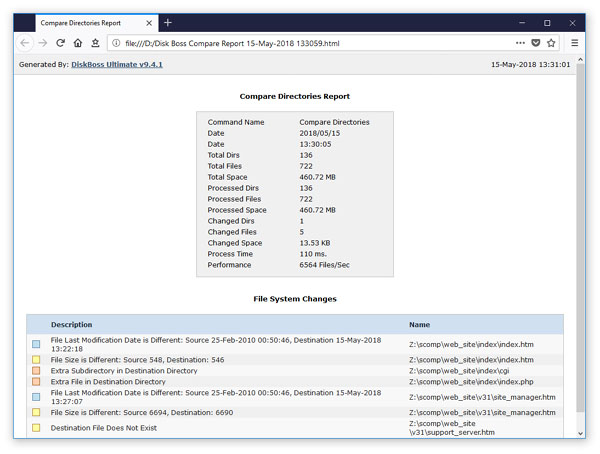600x454 pixels.
Task: Close the browser window
Action: [x=572, y=23]
